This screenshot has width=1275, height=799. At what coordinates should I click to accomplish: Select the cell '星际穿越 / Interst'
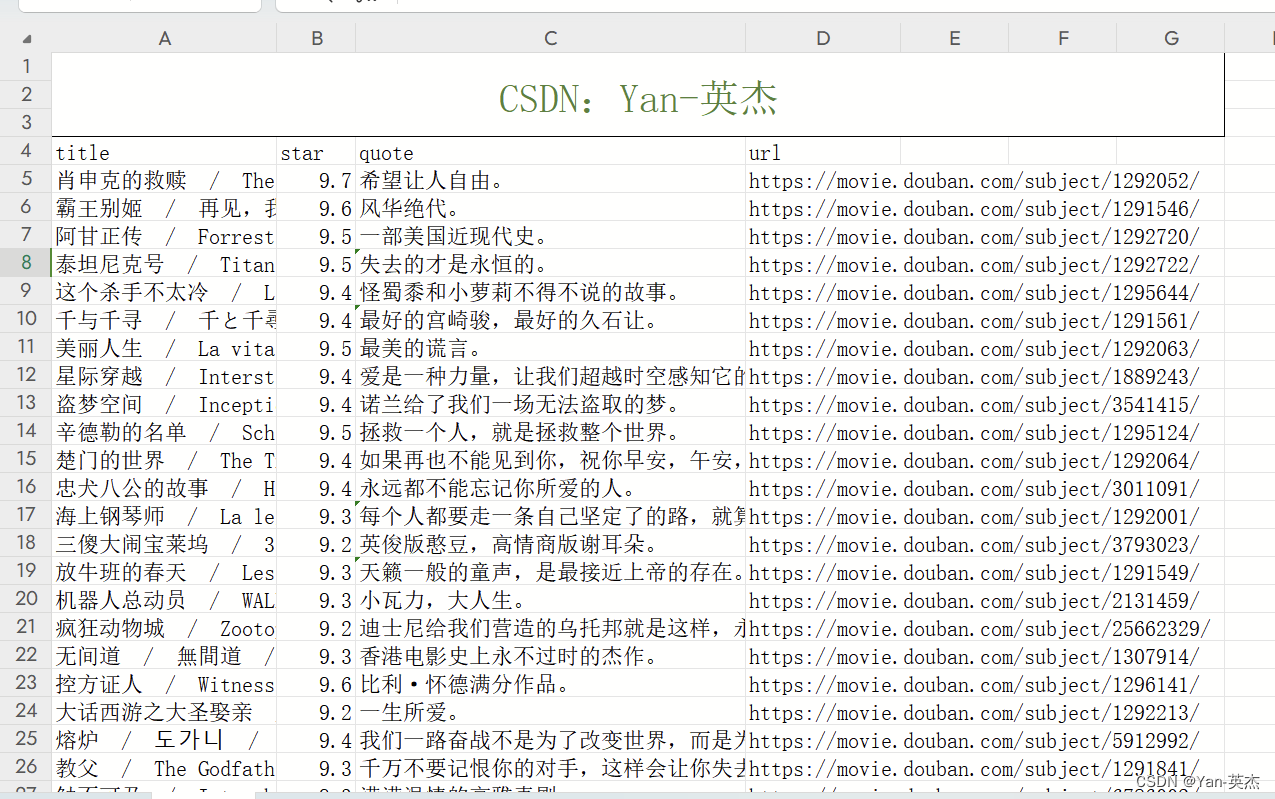point(165,377)
